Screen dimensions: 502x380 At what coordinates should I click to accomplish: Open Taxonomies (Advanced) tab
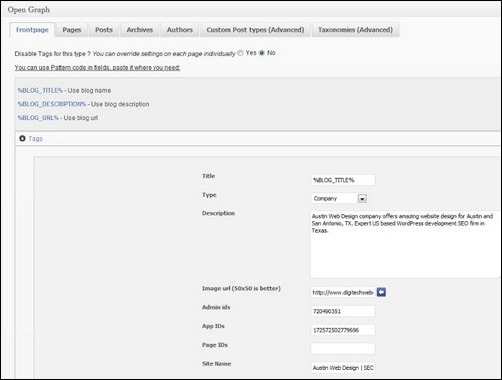[x=355, y=30]
